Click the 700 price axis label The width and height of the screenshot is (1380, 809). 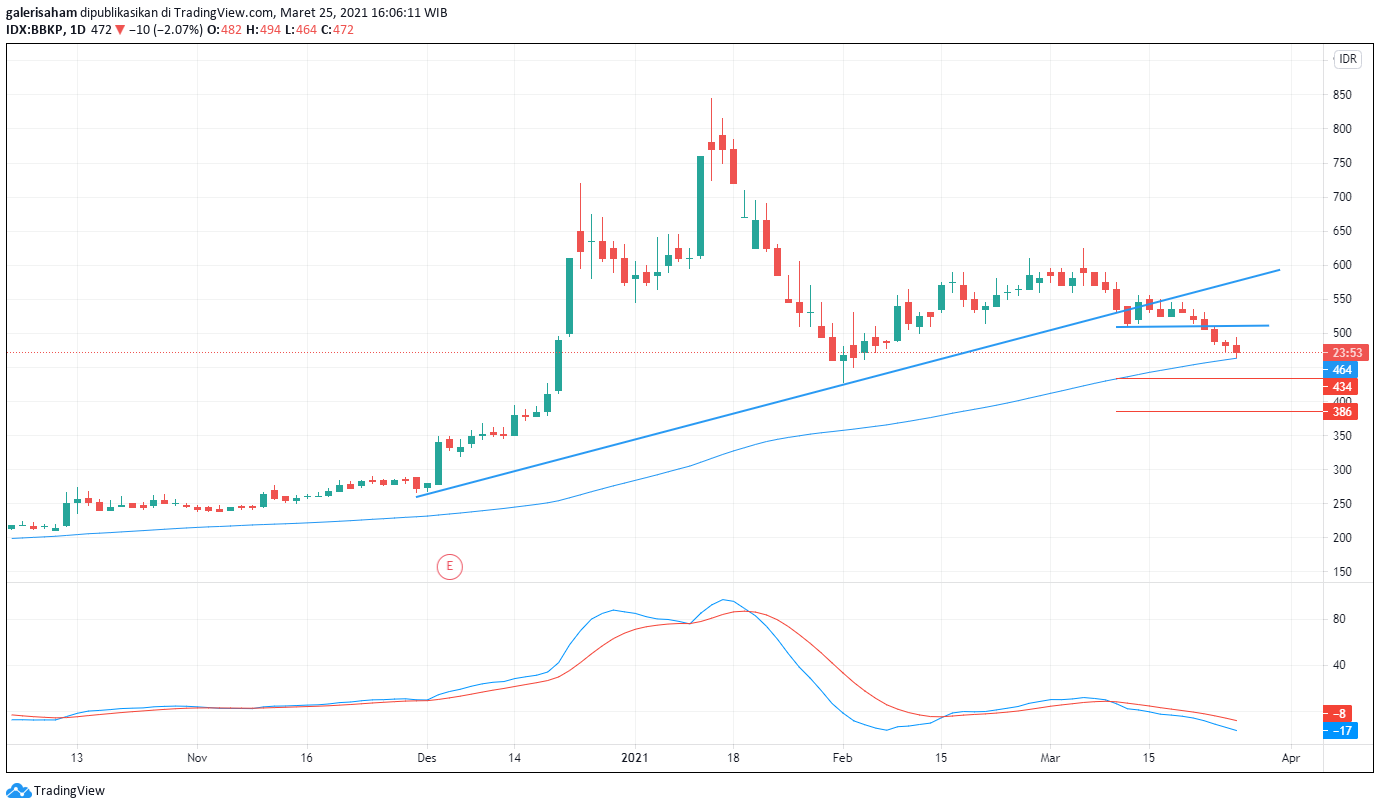1342,197
